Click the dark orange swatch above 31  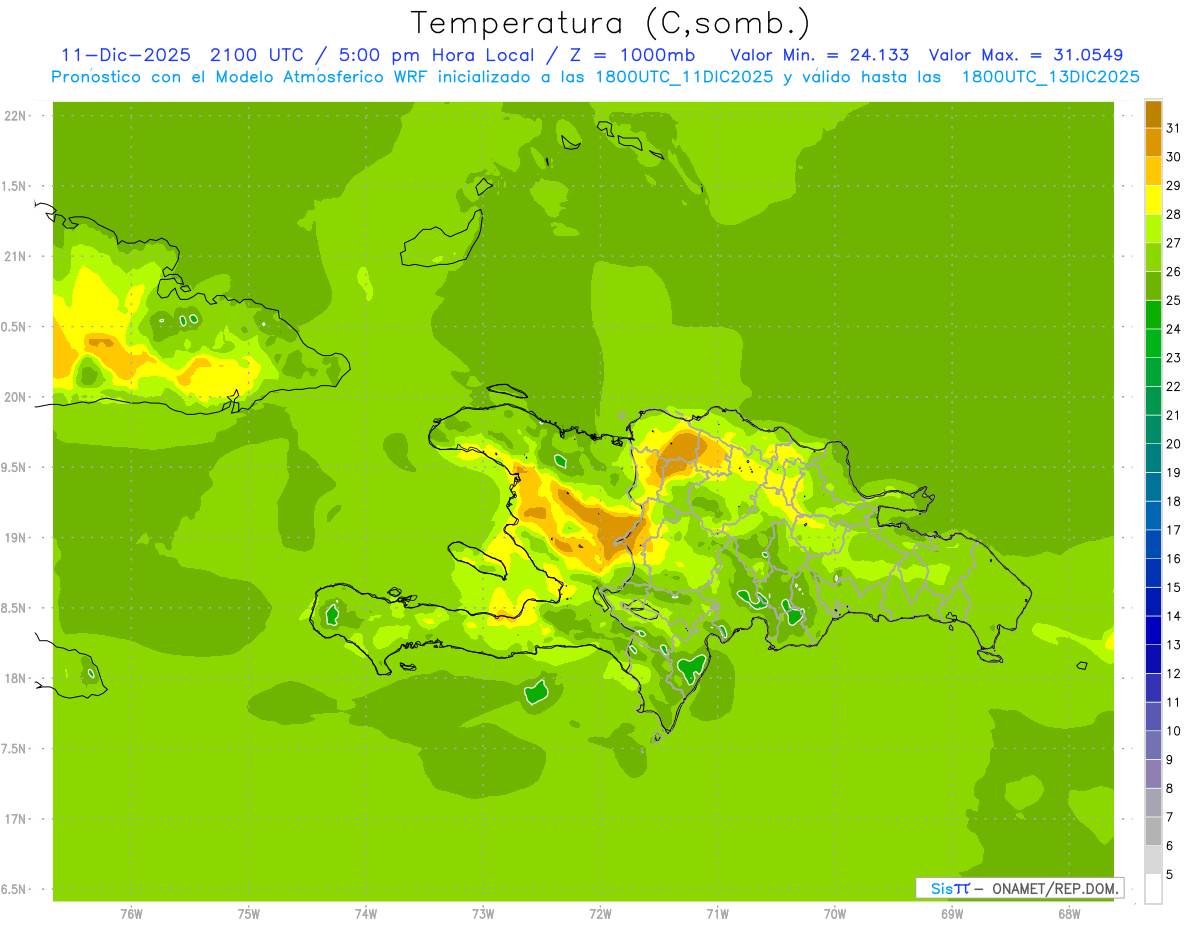[x=1153, y=114]
